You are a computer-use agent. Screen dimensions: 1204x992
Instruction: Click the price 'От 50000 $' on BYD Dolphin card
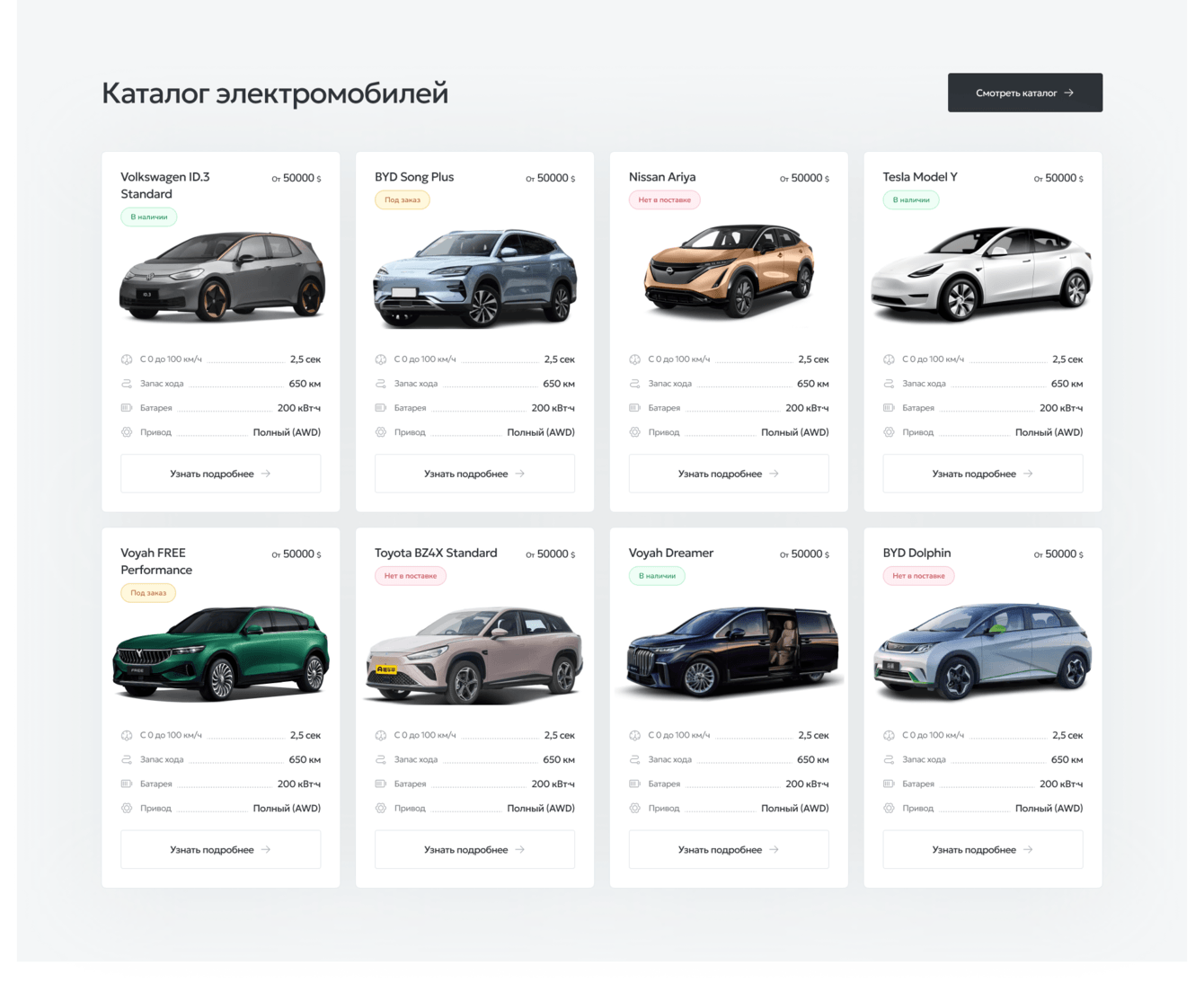tap(1058, 554)
